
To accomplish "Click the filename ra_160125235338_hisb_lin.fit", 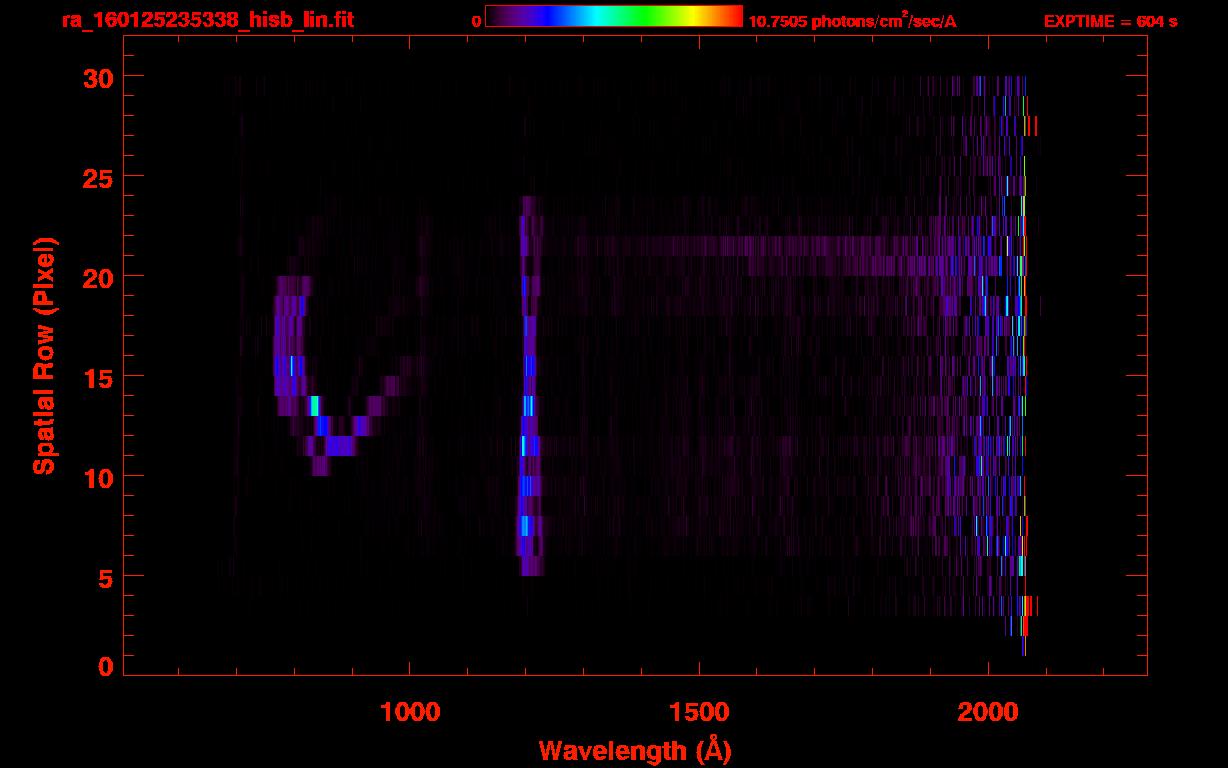I will [x=207, y=20].
